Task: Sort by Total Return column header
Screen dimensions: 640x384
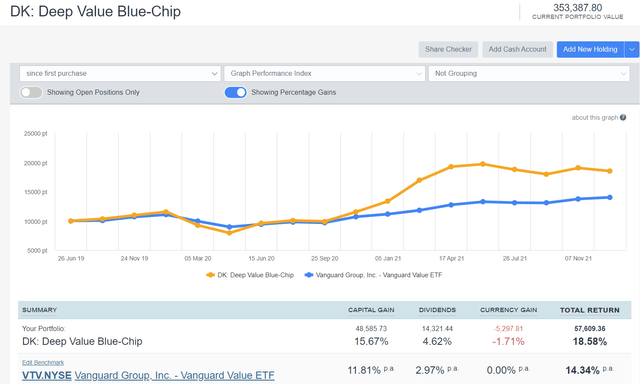Action: coord(589,310)
